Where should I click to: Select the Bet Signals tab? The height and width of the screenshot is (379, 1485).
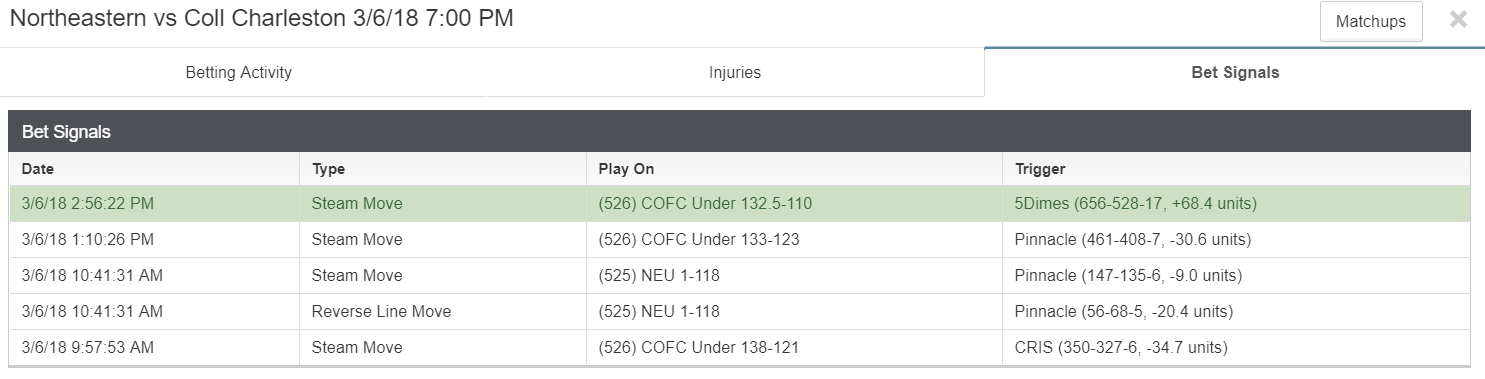(x=1235, y=72)
